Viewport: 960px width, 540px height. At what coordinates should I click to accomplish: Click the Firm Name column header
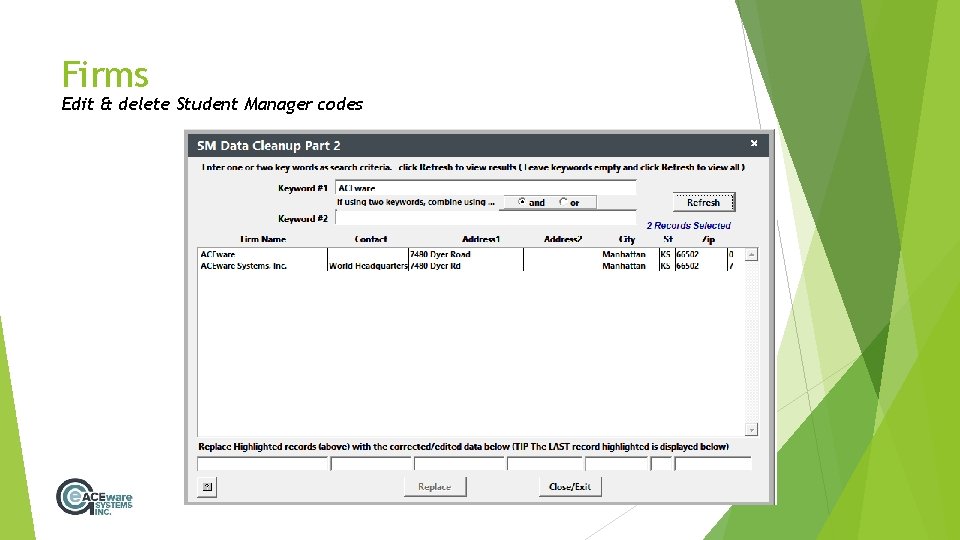pyautogui.click(x=263, y=239)
